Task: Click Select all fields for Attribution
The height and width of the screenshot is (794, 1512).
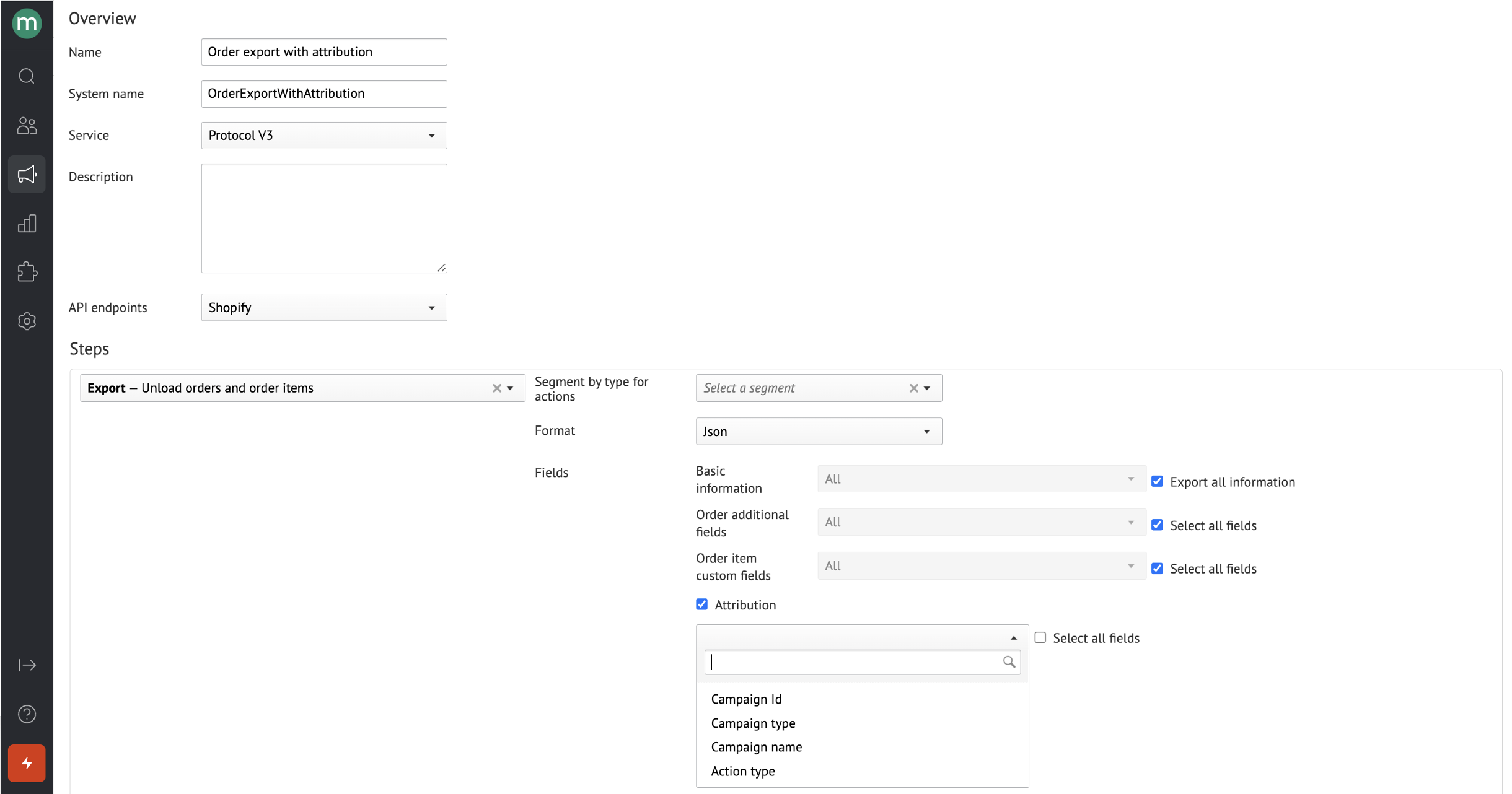Action: pyautogui.click(x=1041, y=638)
